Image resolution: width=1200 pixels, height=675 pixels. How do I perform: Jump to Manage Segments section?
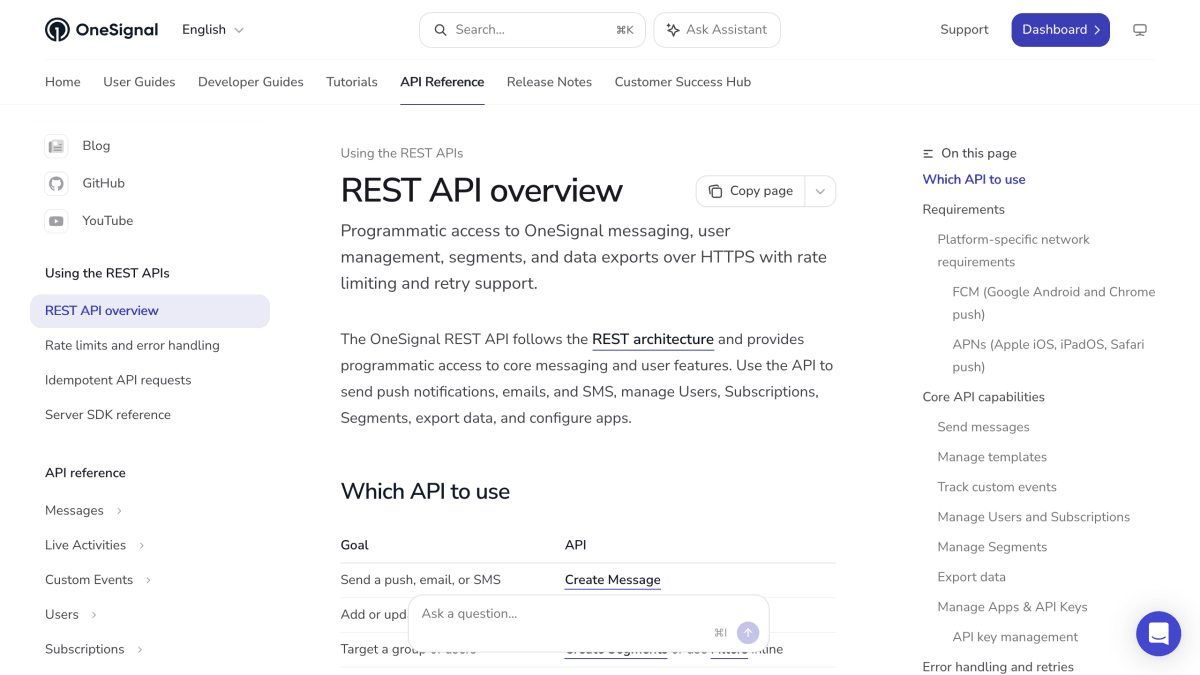(992, 547)
